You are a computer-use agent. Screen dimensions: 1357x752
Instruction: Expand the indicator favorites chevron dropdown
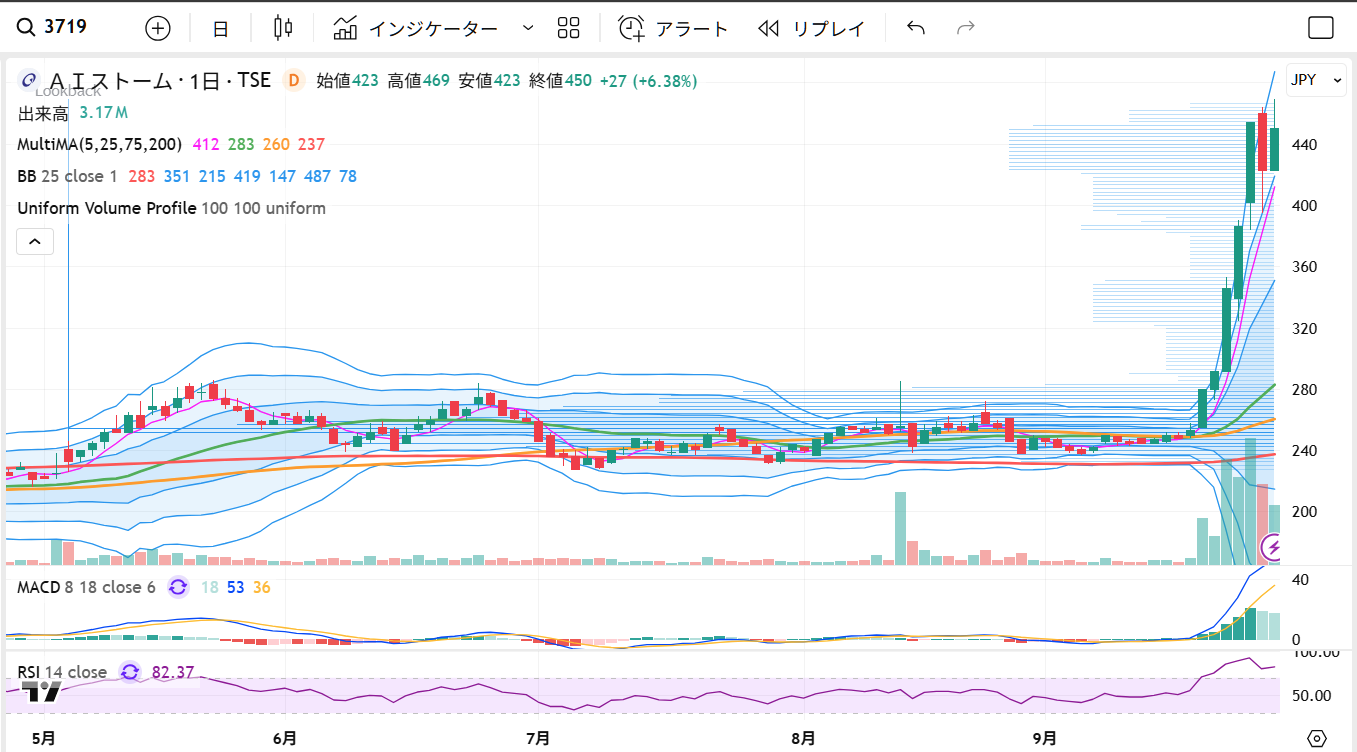click(528, 28)
